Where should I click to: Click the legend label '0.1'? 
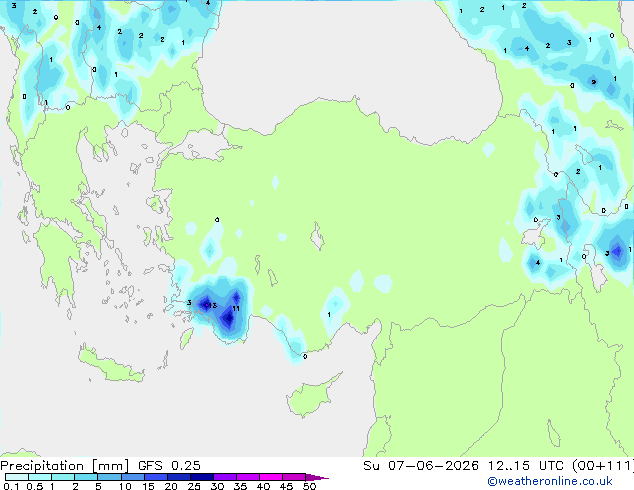(x=11, y=486)
